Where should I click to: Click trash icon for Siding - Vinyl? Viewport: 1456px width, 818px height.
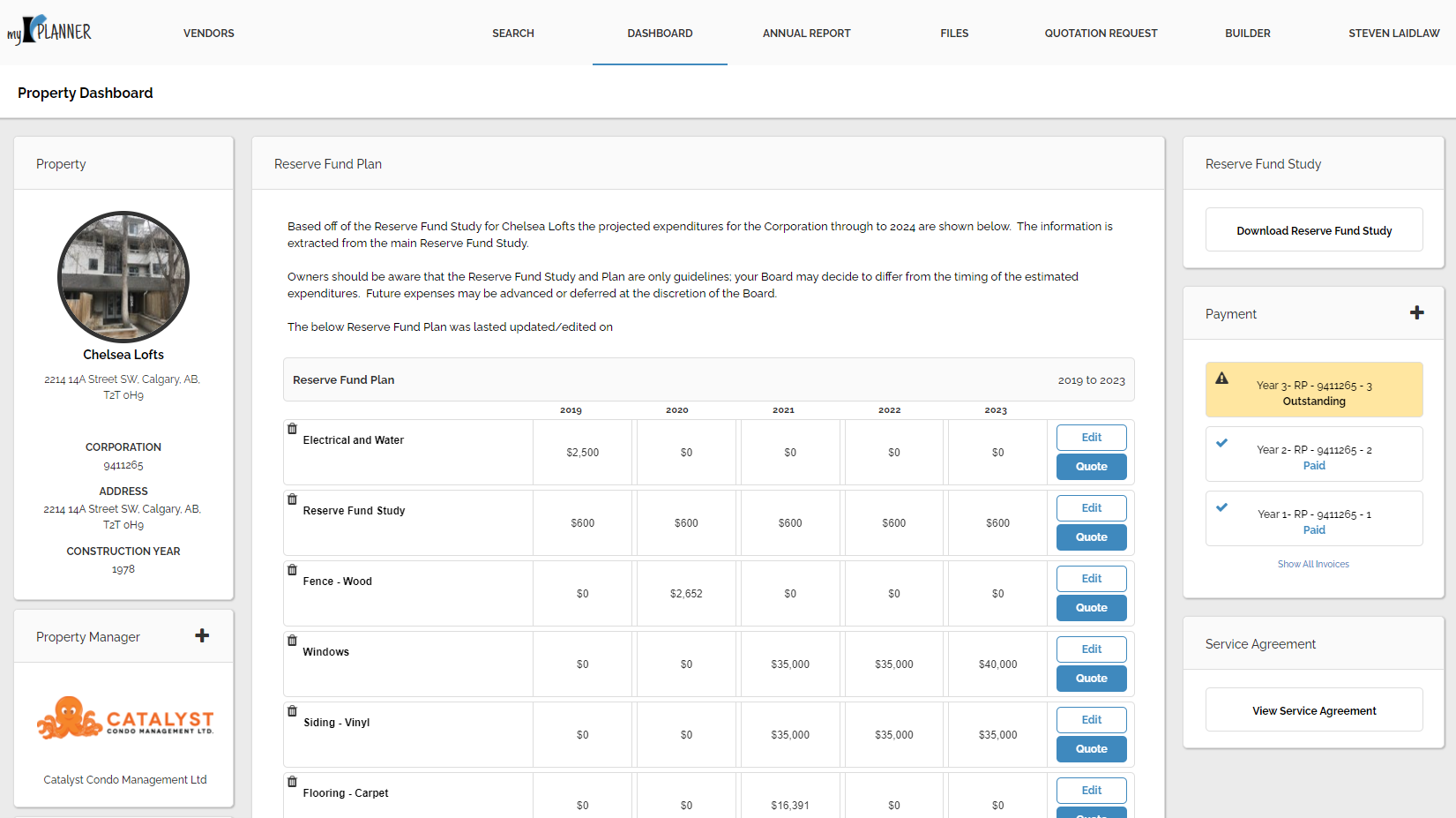click(x=292, y=711)
